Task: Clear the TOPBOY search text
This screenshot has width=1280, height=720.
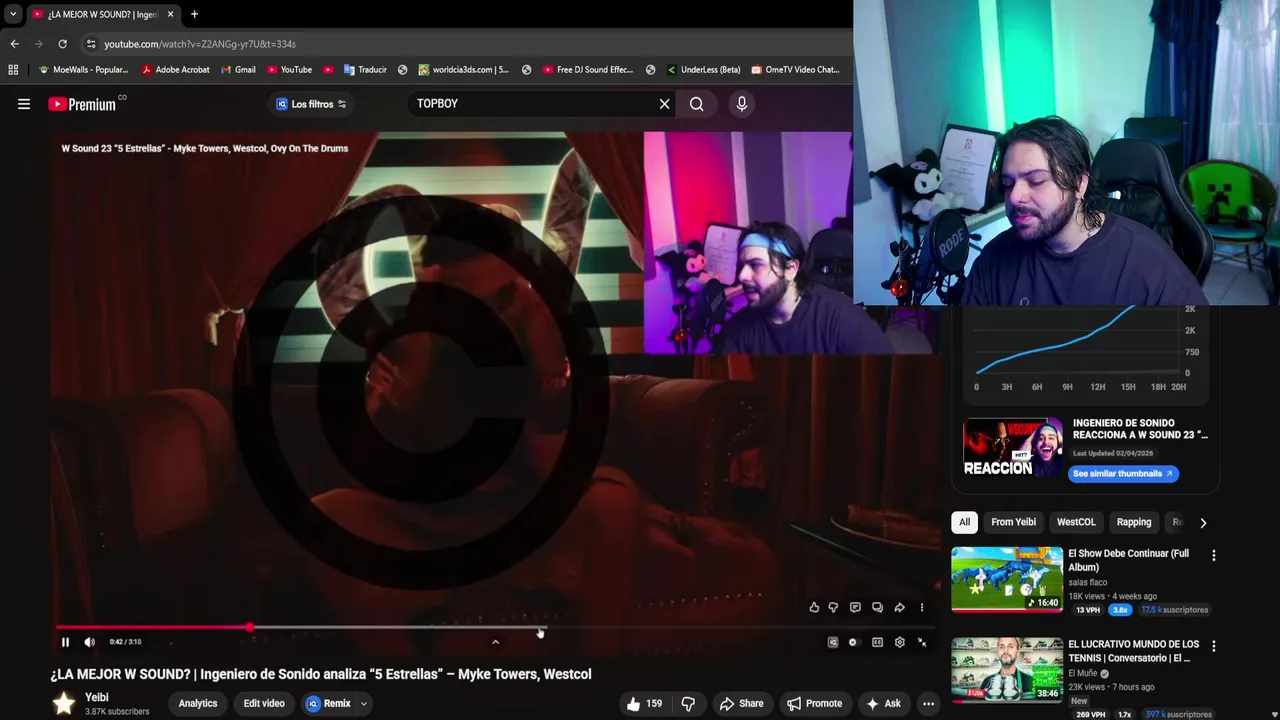Action: [664, 104]
